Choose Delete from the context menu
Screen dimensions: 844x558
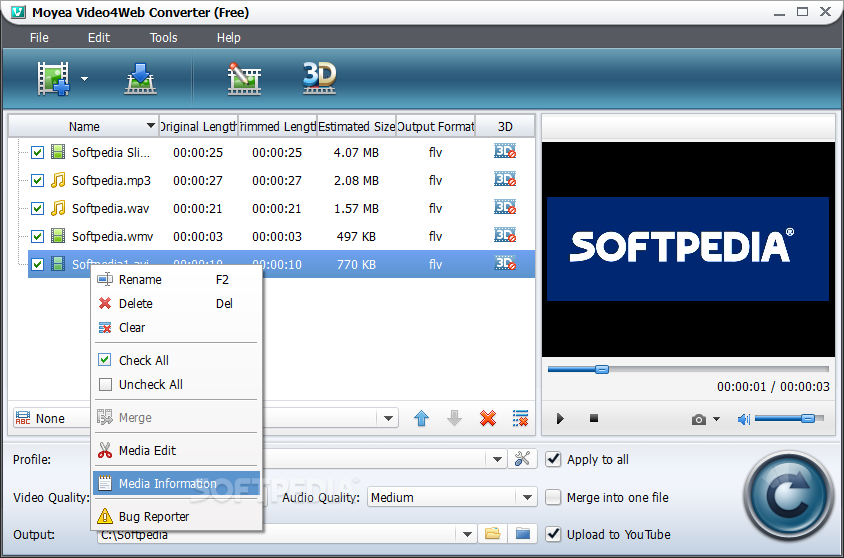(176, 303)
